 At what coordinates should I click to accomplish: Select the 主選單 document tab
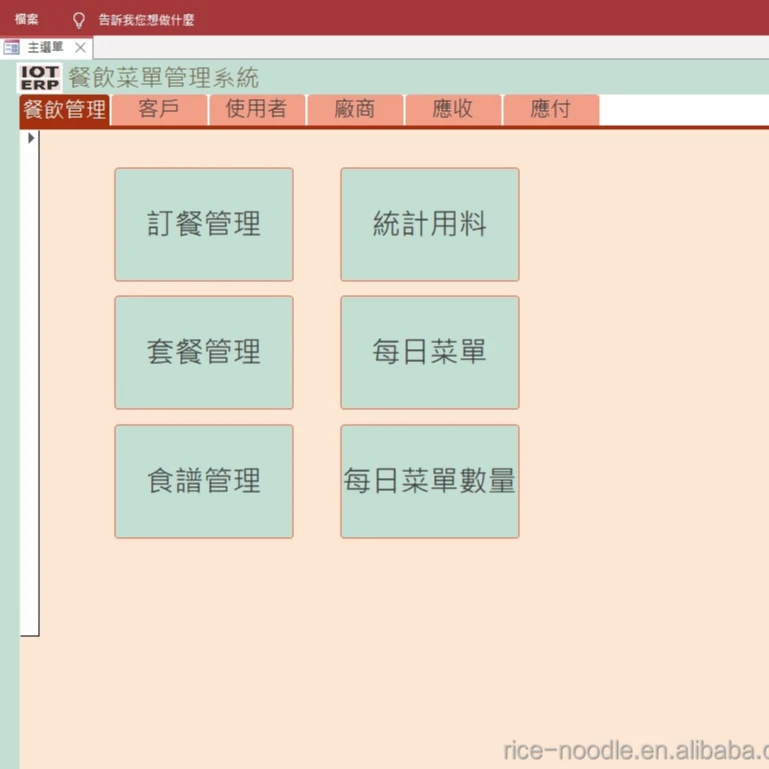(x=46, y=48)
